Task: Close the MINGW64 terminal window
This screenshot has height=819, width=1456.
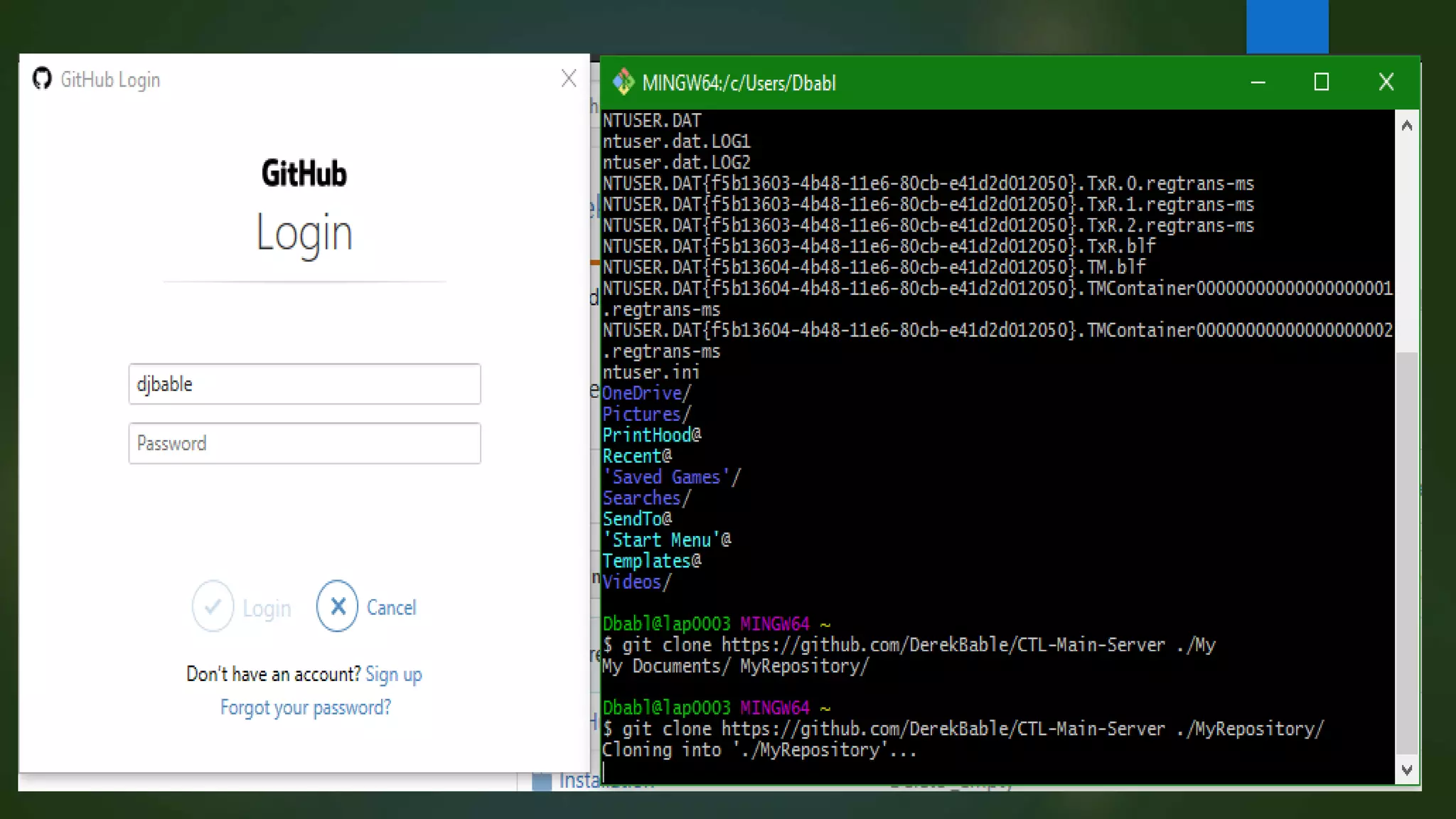Action: click(1386, 82)
